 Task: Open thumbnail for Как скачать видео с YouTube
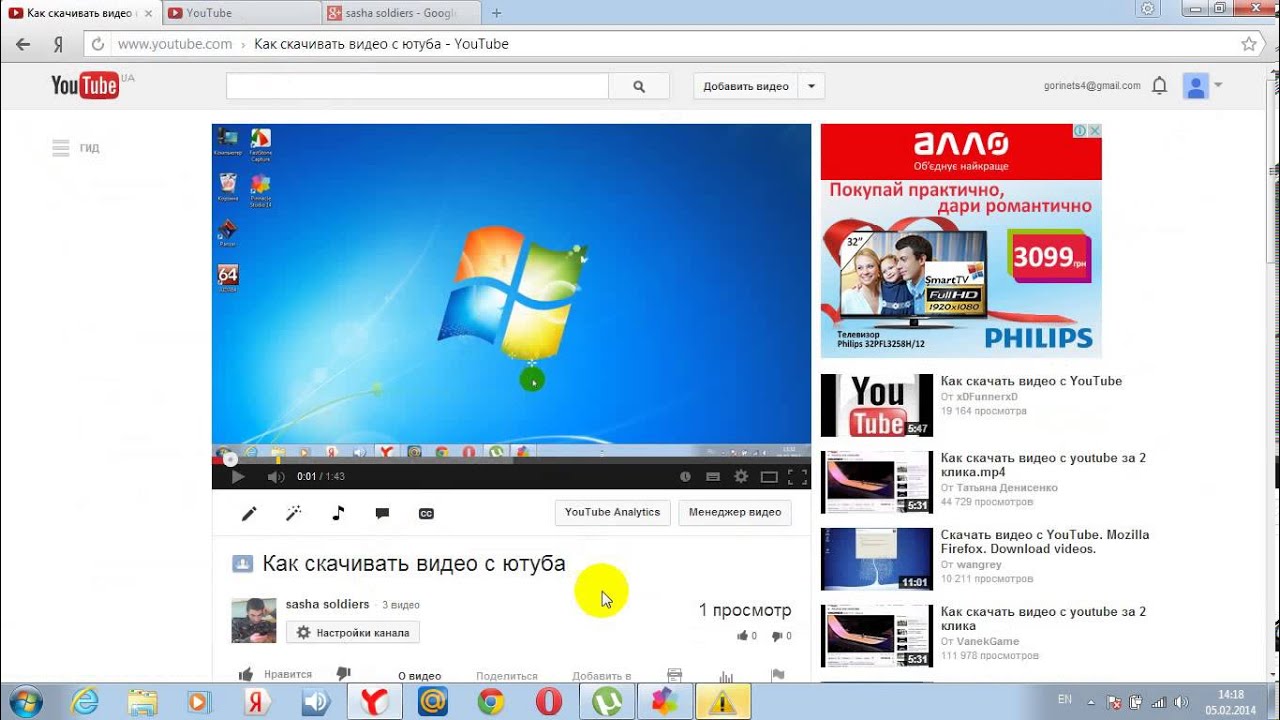coord(877,405)
